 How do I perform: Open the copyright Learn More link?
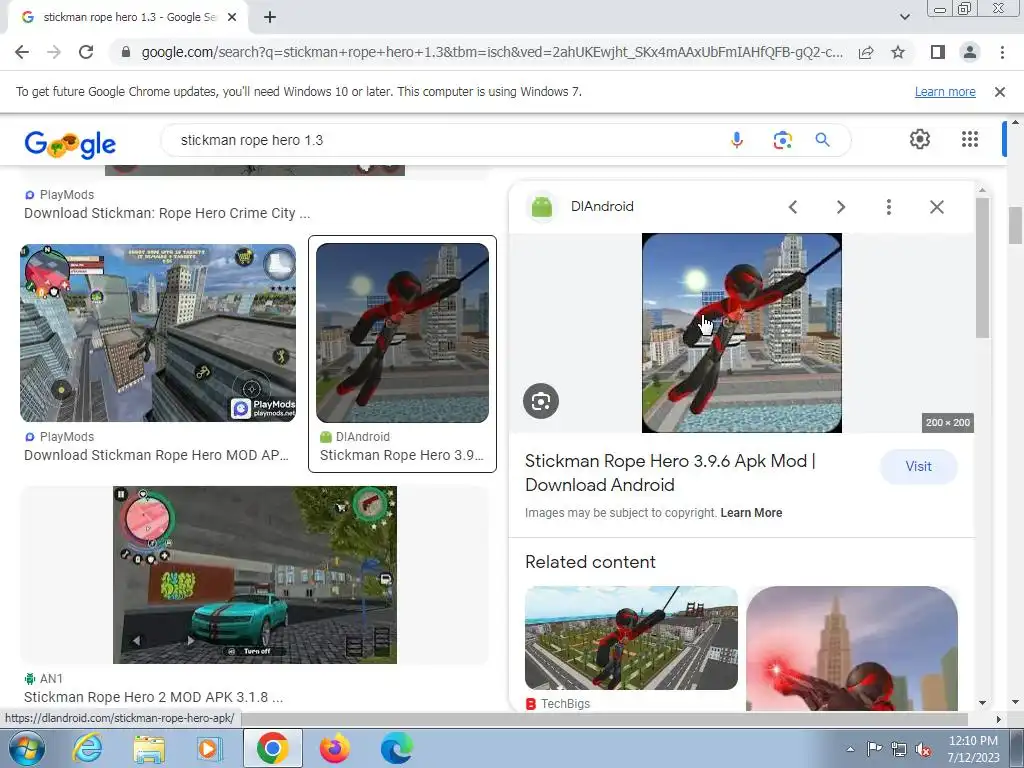point(751,513)
